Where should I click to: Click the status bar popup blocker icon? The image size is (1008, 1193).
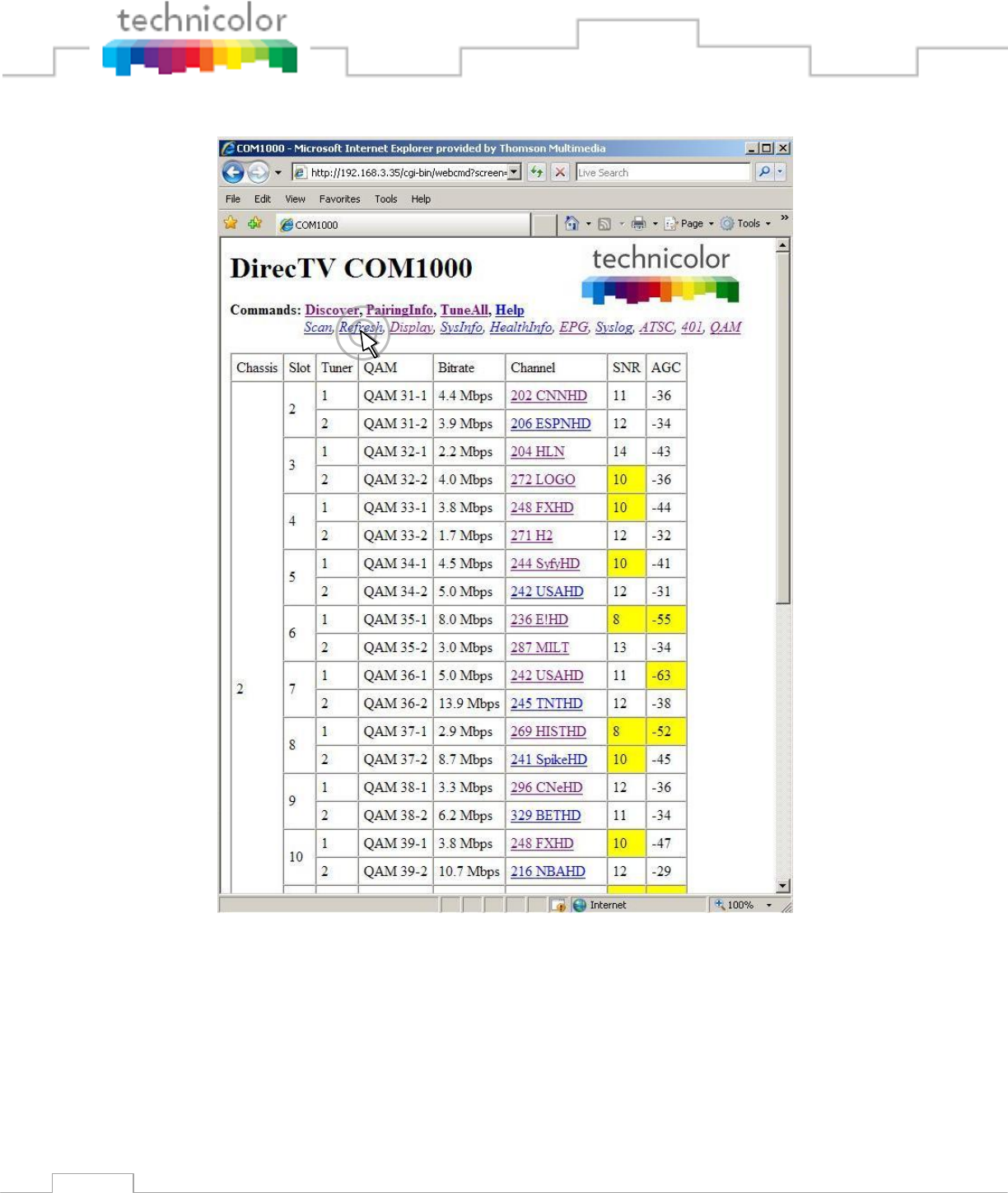[x=559, y=906]
